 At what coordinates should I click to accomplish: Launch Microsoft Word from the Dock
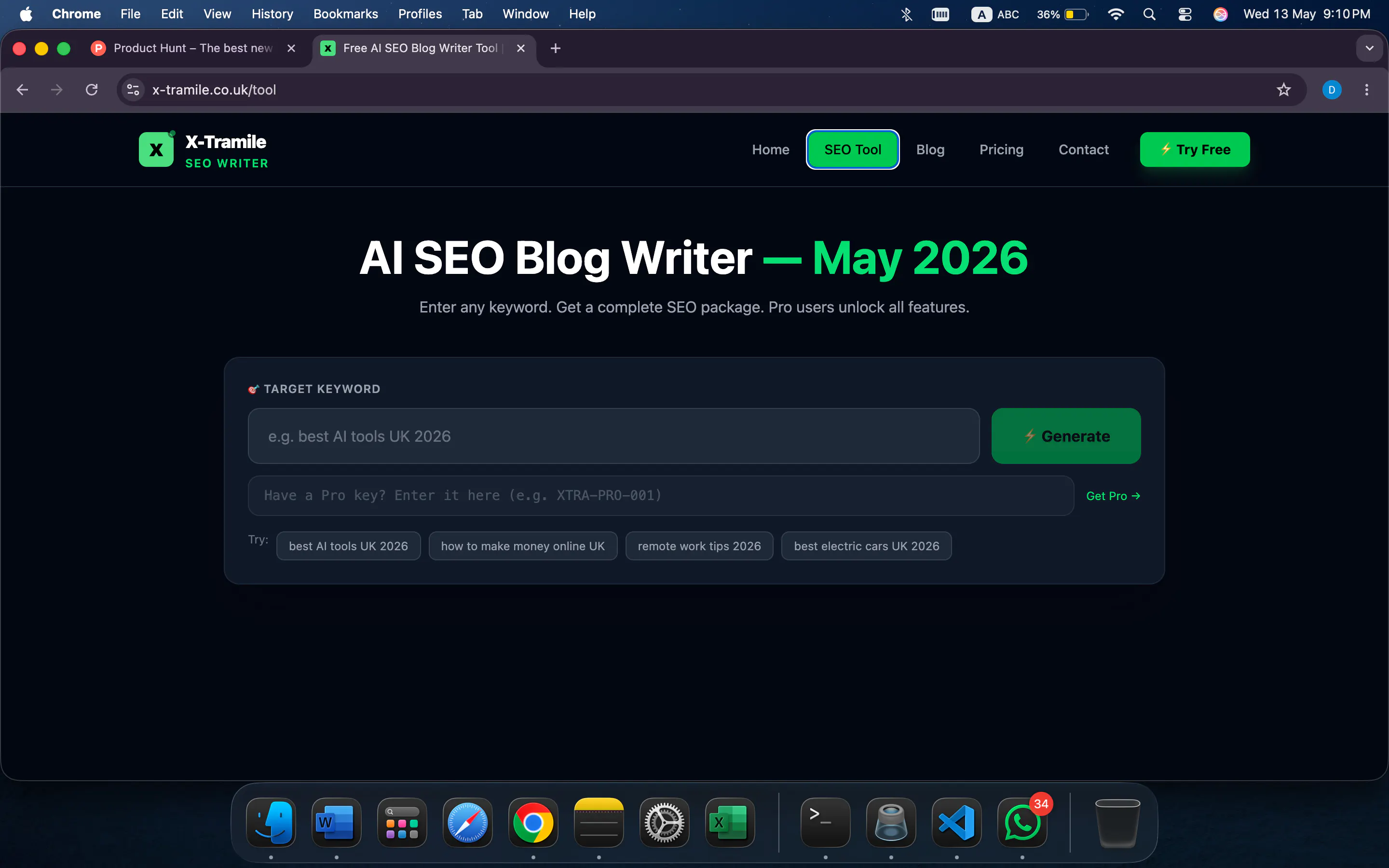(336, 822)
